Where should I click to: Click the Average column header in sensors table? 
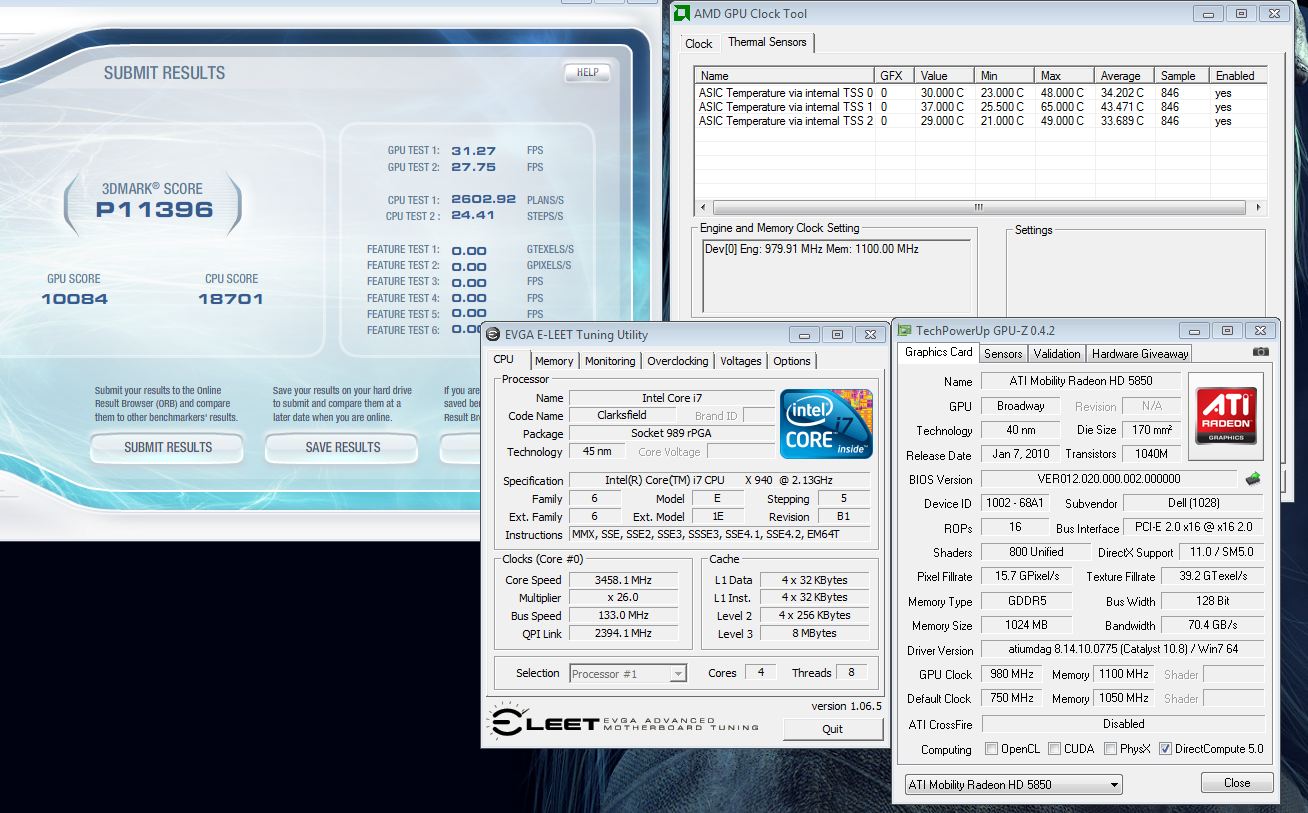pyautogui.click(x=1125, y=76)
